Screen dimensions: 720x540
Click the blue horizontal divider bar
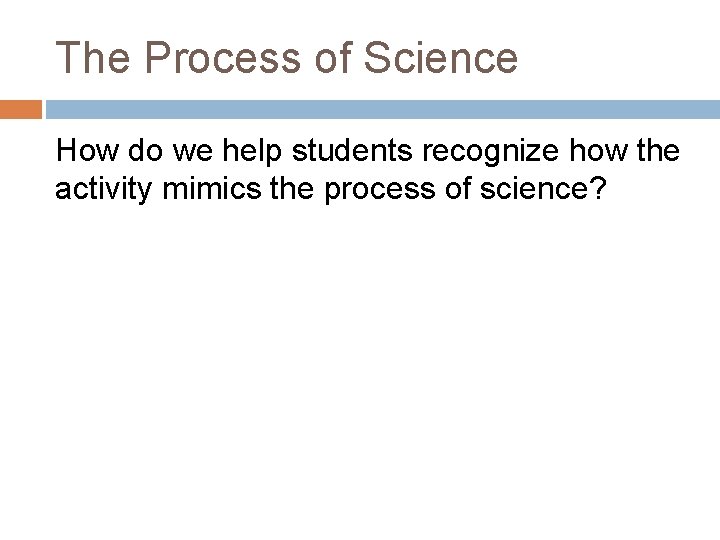383,109
